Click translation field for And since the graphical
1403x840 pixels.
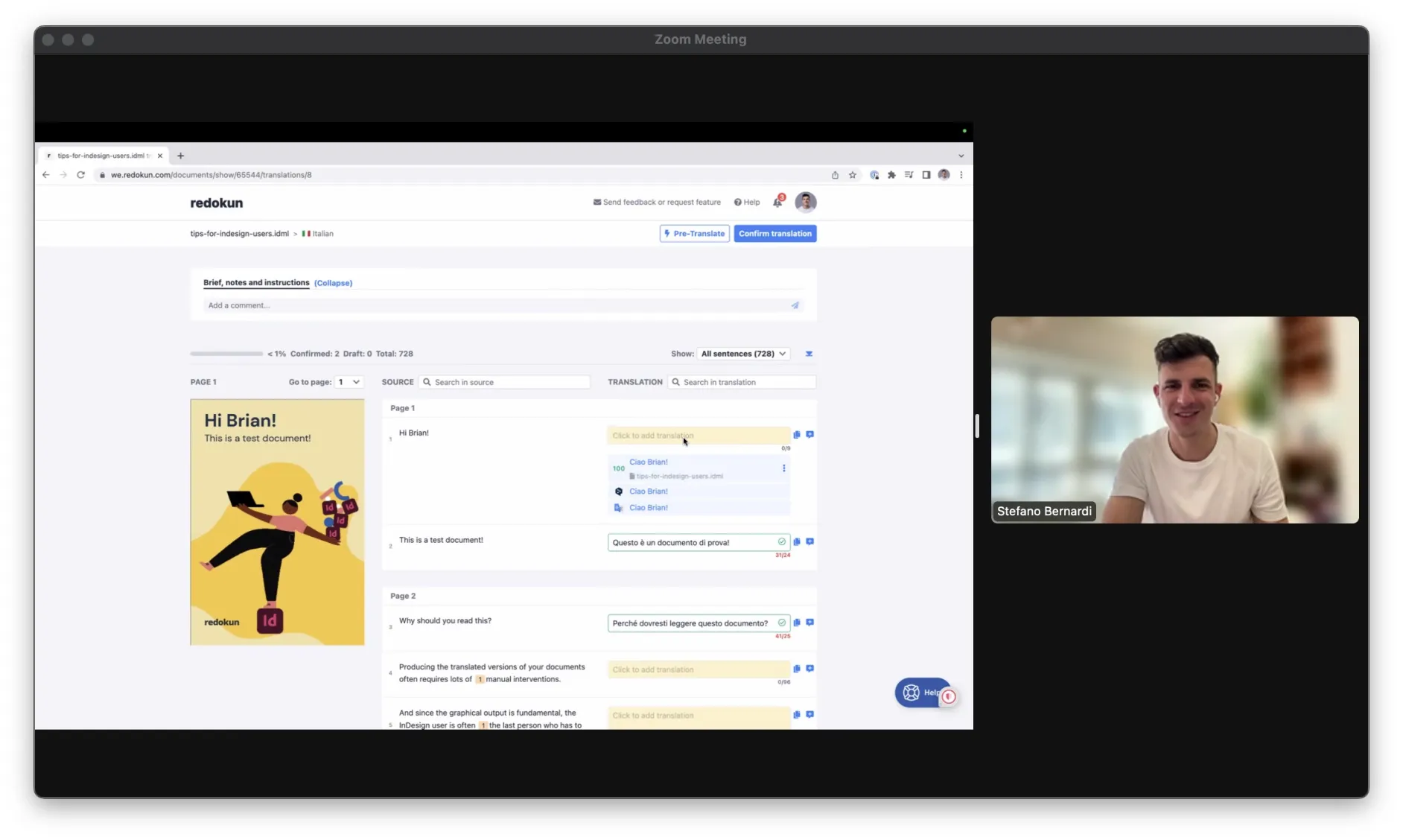[x=699, y=716]
